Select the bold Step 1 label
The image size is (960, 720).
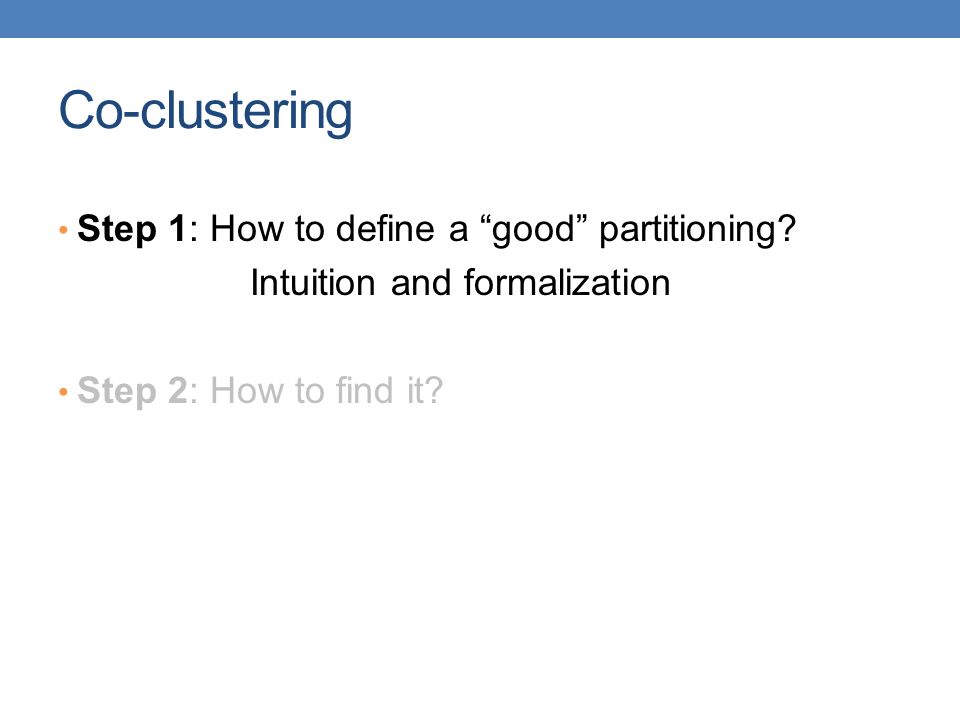132,230
